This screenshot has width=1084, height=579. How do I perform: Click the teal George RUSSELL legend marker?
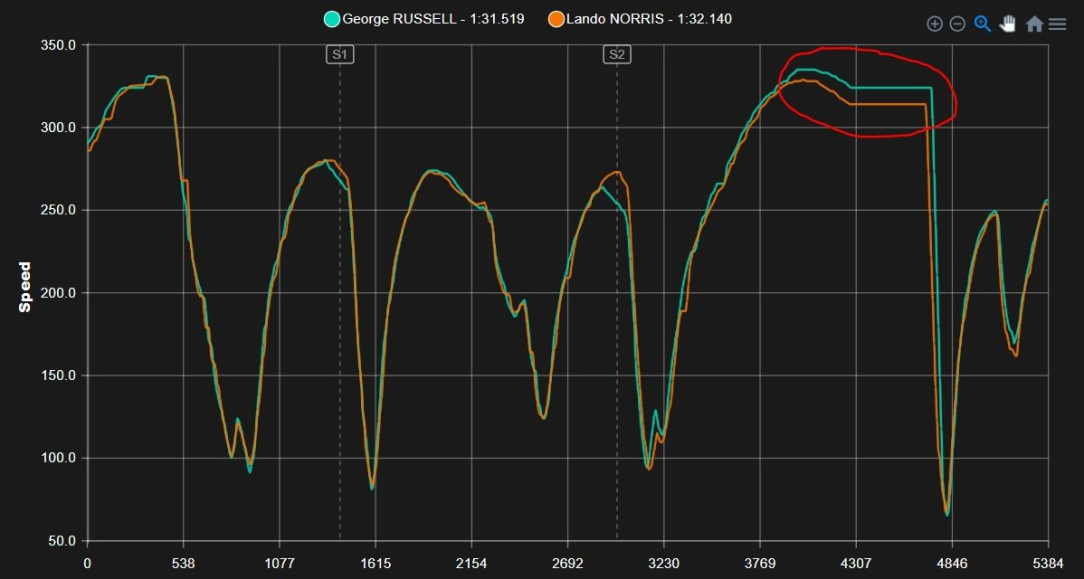pos(332,19)
